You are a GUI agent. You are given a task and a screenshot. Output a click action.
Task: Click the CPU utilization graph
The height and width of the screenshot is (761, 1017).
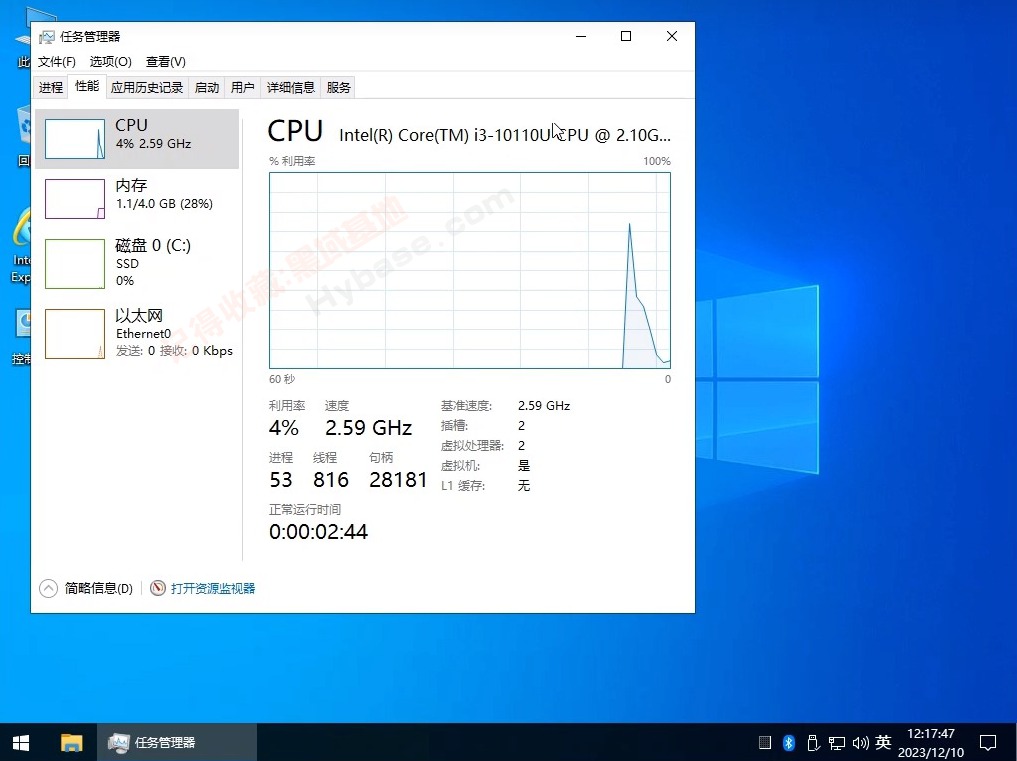470,271
